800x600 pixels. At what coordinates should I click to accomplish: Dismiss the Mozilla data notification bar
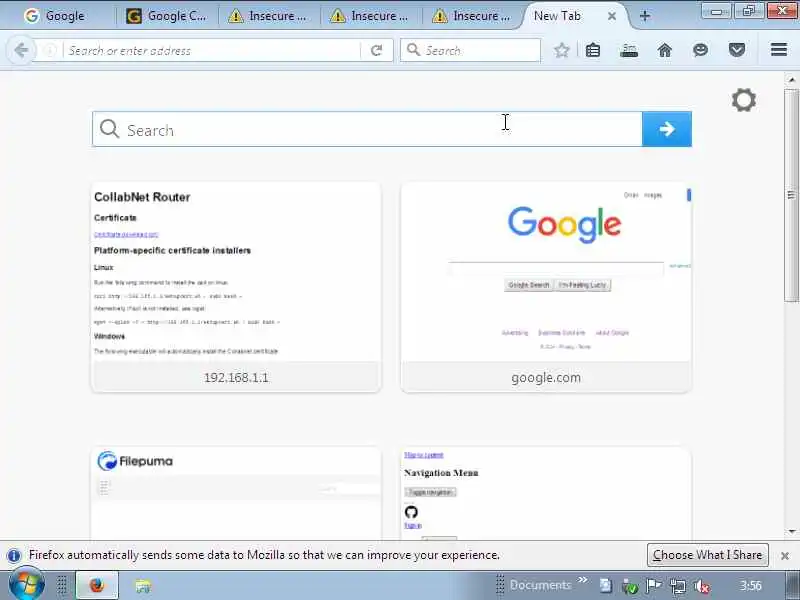point(785,556)
